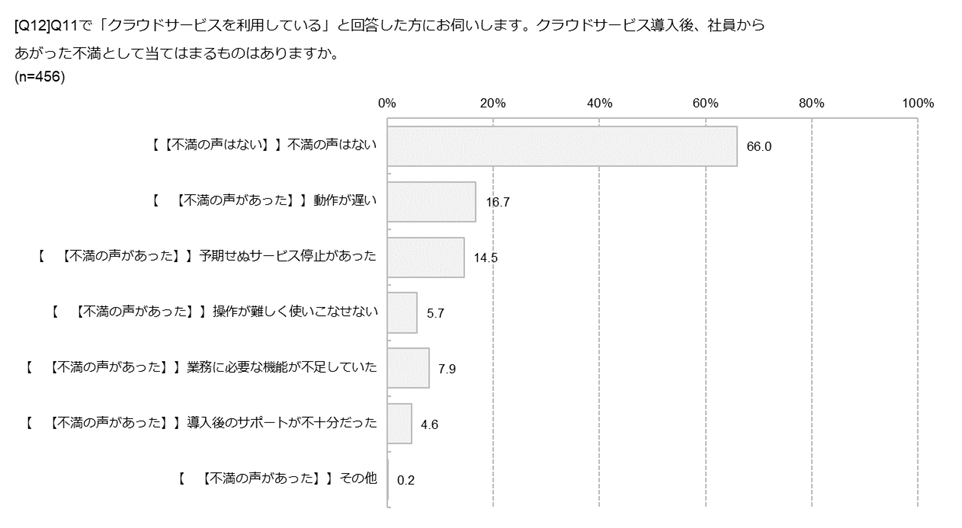Click the 60% axis tick label
The width and height of the screenshot is (962, 528).
tap(706, 103)
